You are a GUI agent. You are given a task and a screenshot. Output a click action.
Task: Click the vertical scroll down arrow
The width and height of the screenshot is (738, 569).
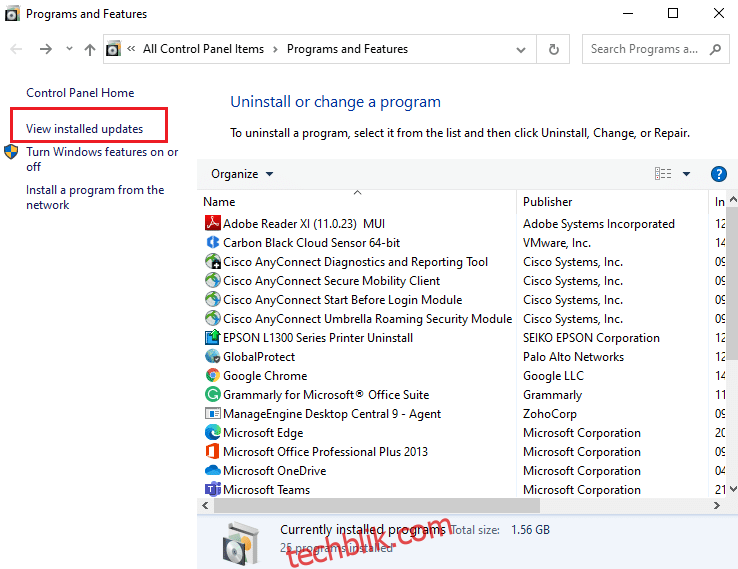733,489
